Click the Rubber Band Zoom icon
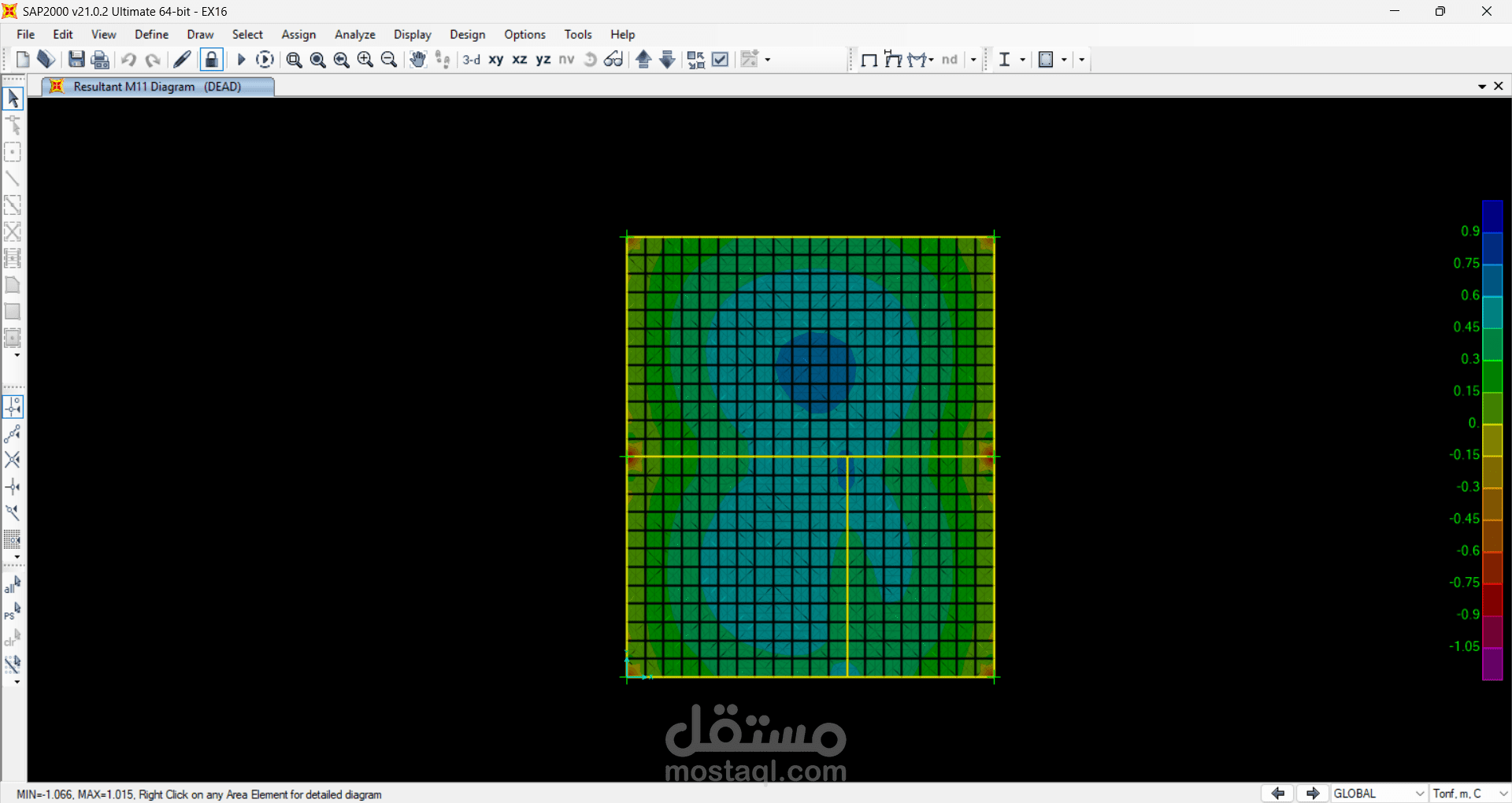The width and height of the screenshot is (1512, 803). point(294,60)
